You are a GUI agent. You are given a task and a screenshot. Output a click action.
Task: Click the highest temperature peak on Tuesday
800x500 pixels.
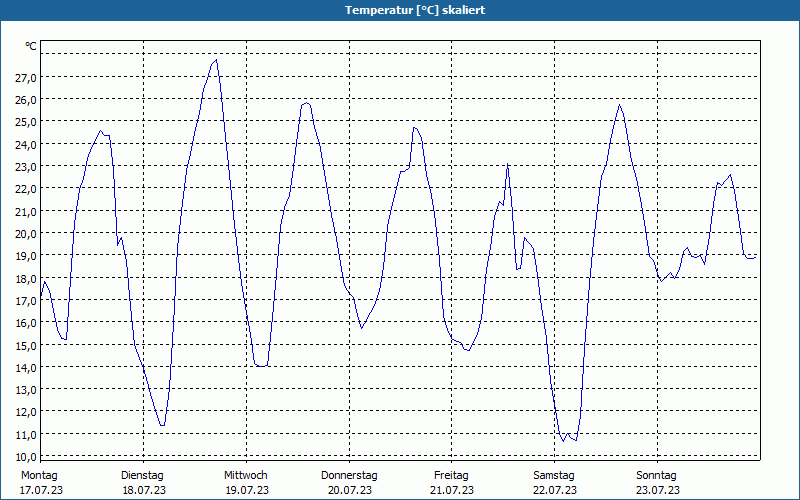click(216, 60)
